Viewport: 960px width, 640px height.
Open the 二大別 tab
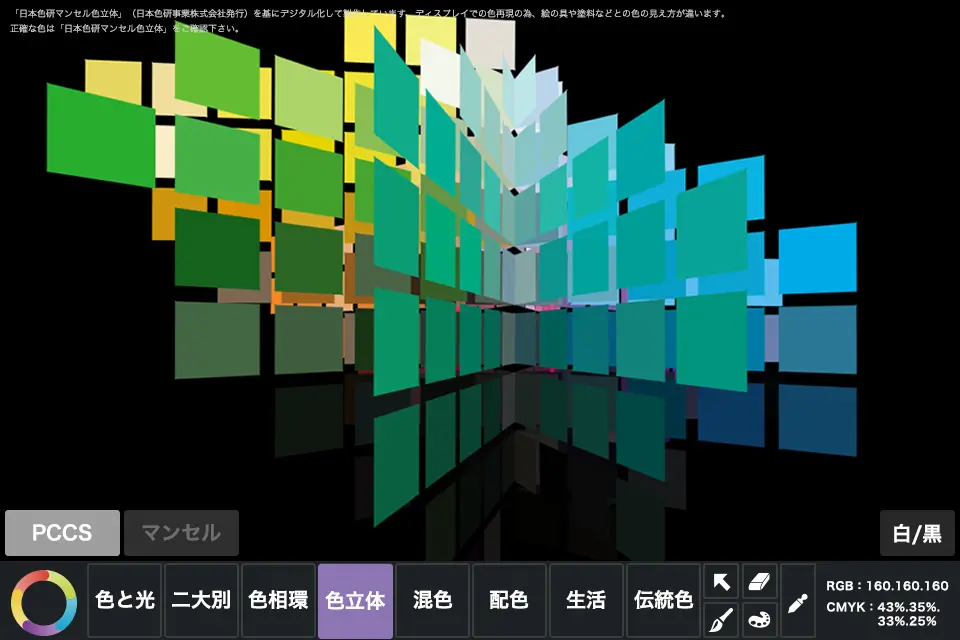pos(201,601)
